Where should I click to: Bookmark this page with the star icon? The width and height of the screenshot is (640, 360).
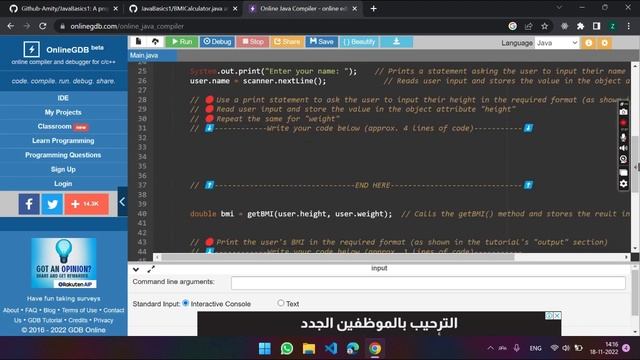[544, 26]
